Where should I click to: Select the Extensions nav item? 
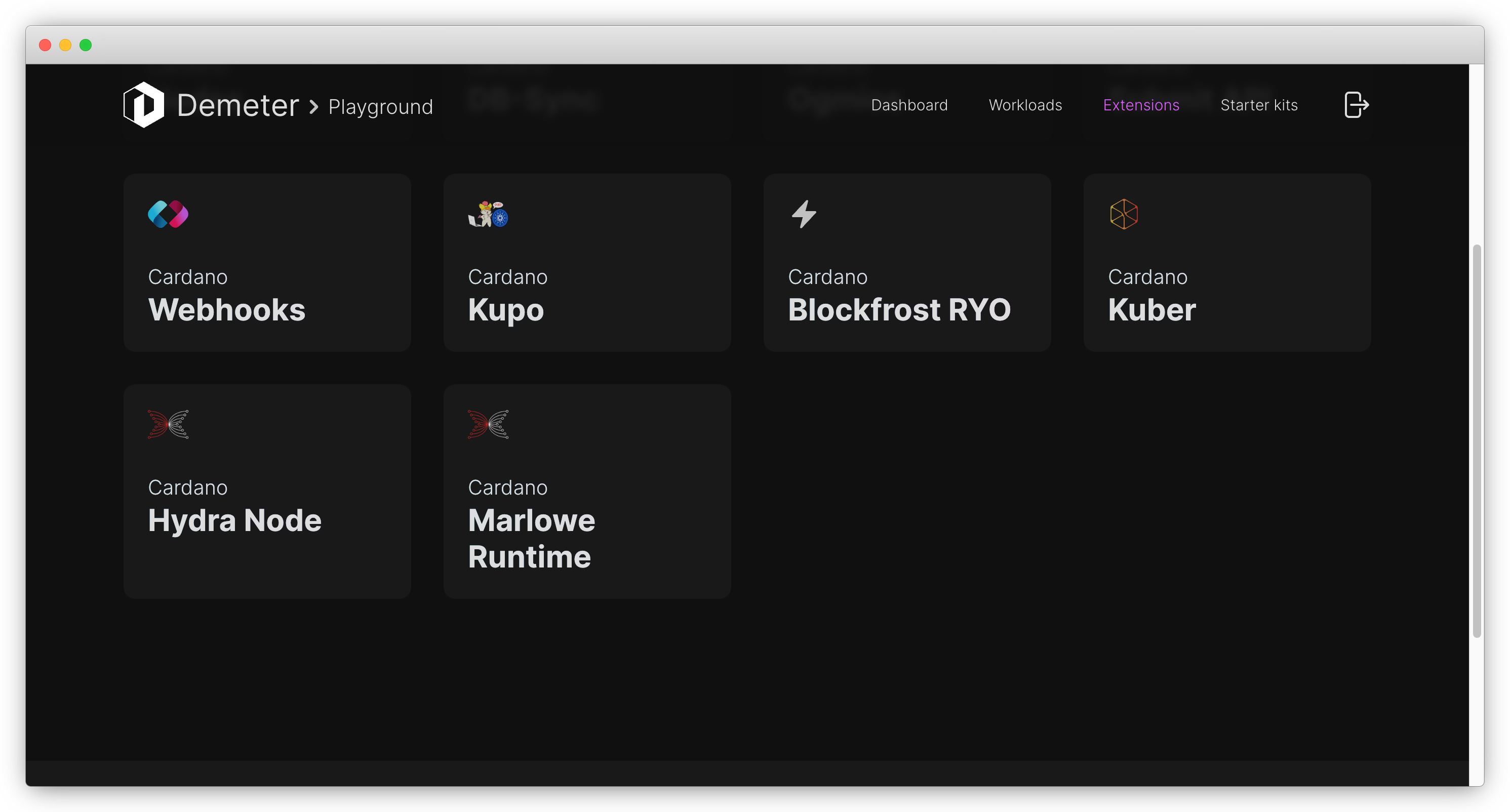tap(1141, 105)
